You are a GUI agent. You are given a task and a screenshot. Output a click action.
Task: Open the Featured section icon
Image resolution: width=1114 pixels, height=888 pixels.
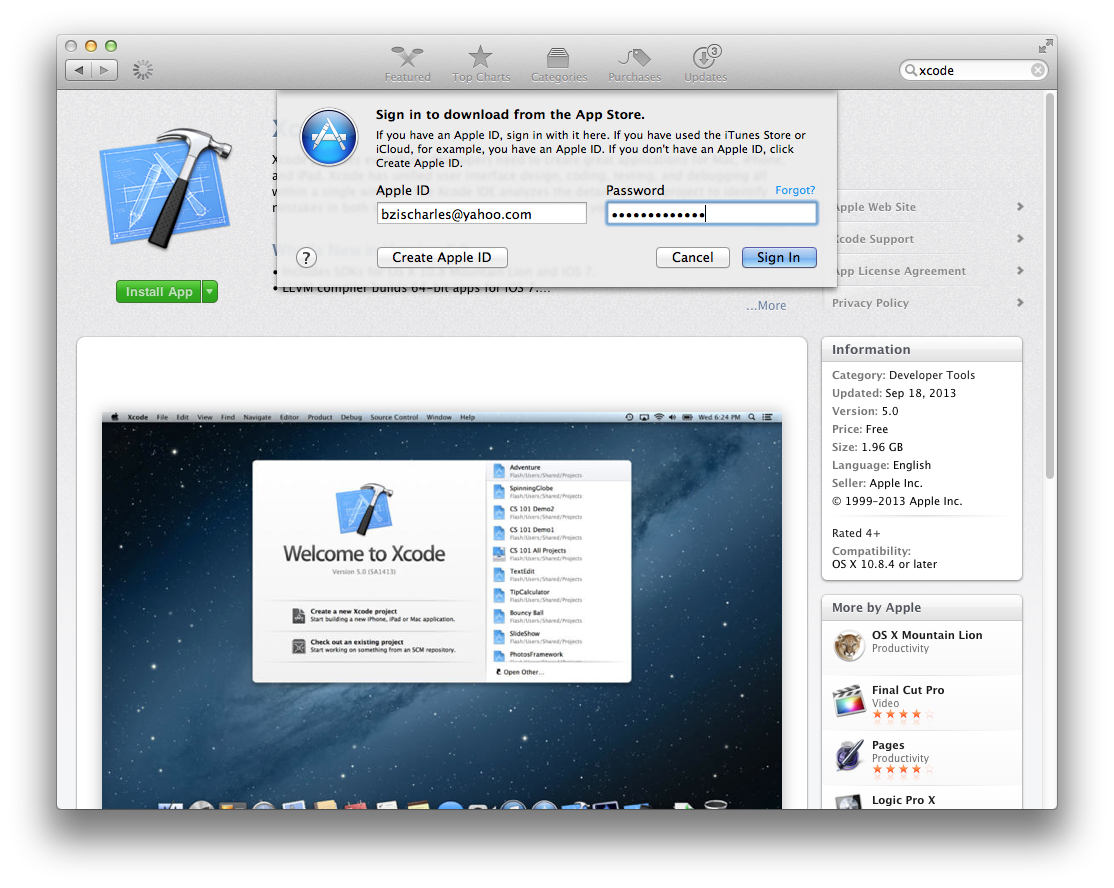pyautogui.click(x=407, y=57)
